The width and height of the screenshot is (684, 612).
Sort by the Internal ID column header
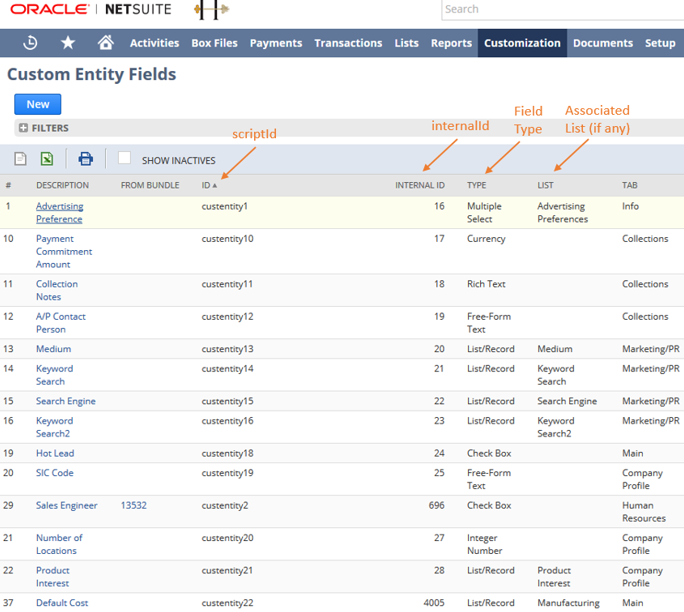pyautogui.click(x=420, y=185)
